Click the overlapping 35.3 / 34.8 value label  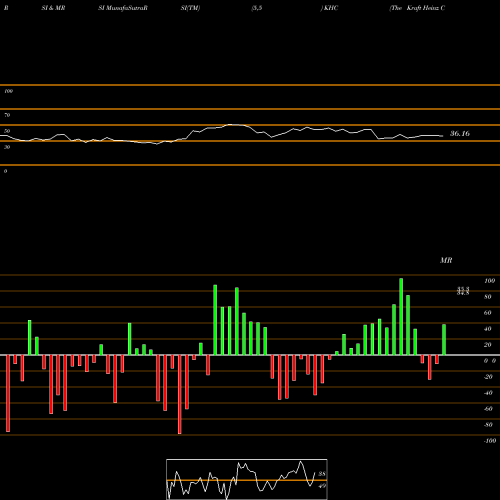pos(463,291)
